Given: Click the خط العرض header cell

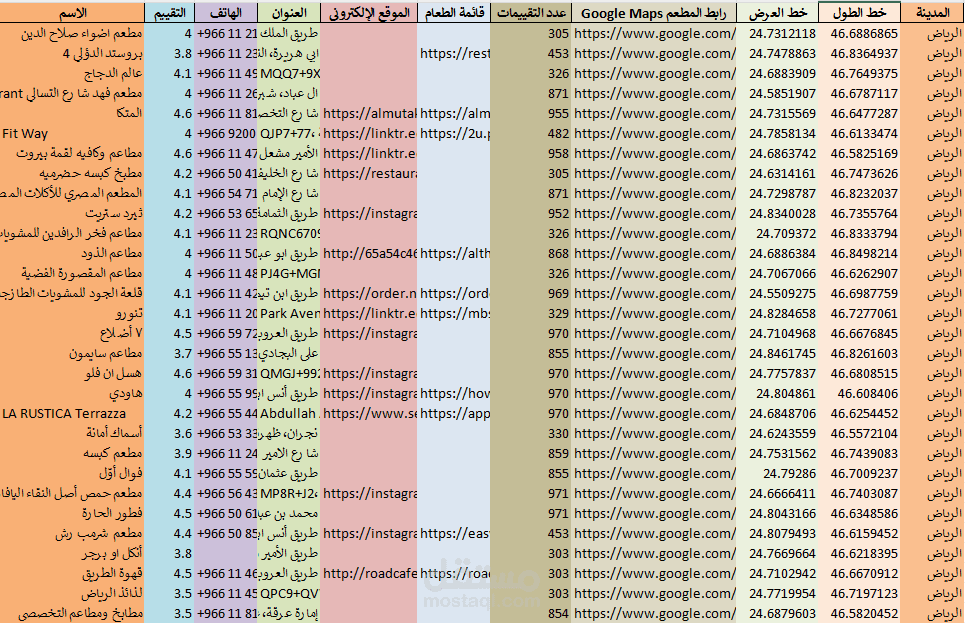Looking at the screenshot, I should [x=778, y=13].
